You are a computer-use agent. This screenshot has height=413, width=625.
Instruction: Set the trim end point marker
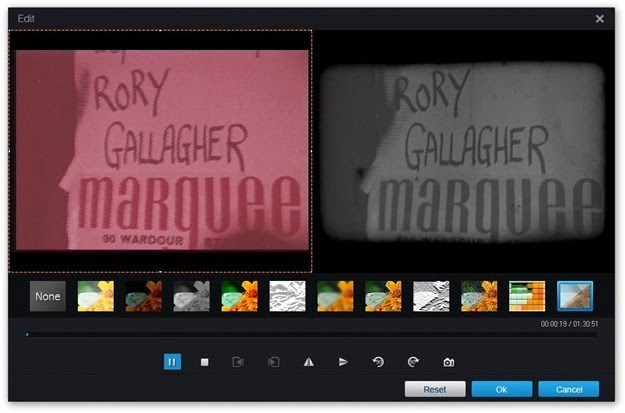(273, 362)
